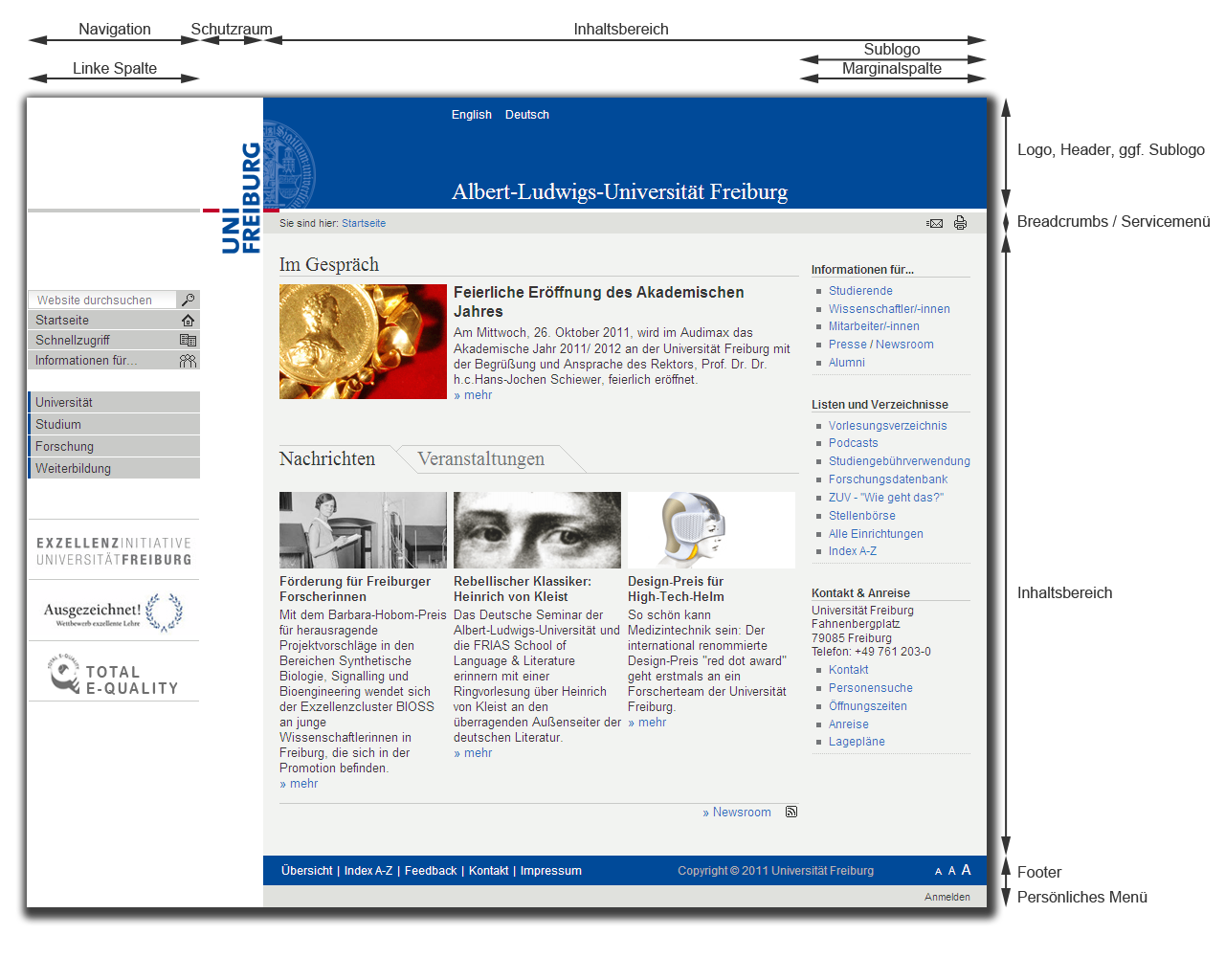Screen dimensions: 1225x980
Task: Open the ZUV - "Wie geht das?" link
Action: [886, 498]
